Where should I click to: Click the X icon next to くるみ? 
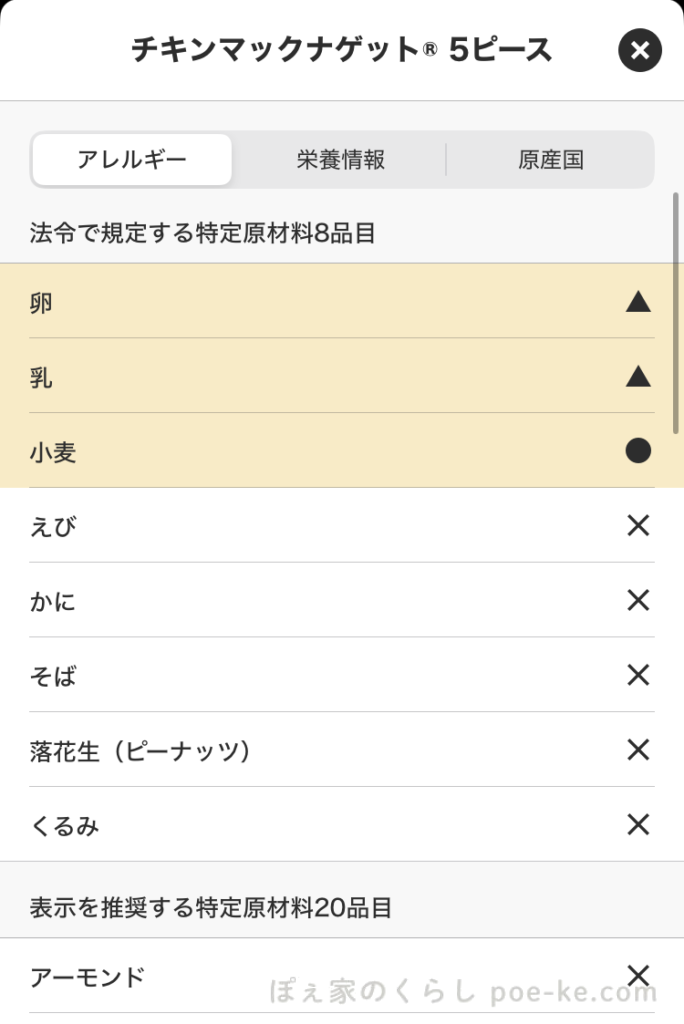click(637, 825)
